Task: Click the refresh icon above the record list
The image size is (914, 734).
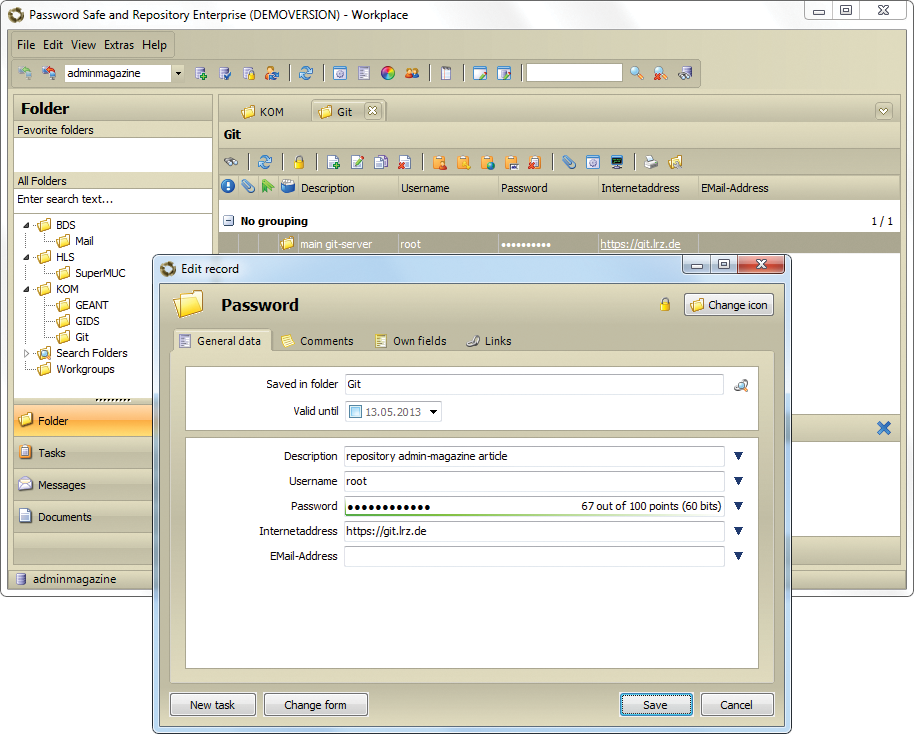Action: tap(264, 161)
